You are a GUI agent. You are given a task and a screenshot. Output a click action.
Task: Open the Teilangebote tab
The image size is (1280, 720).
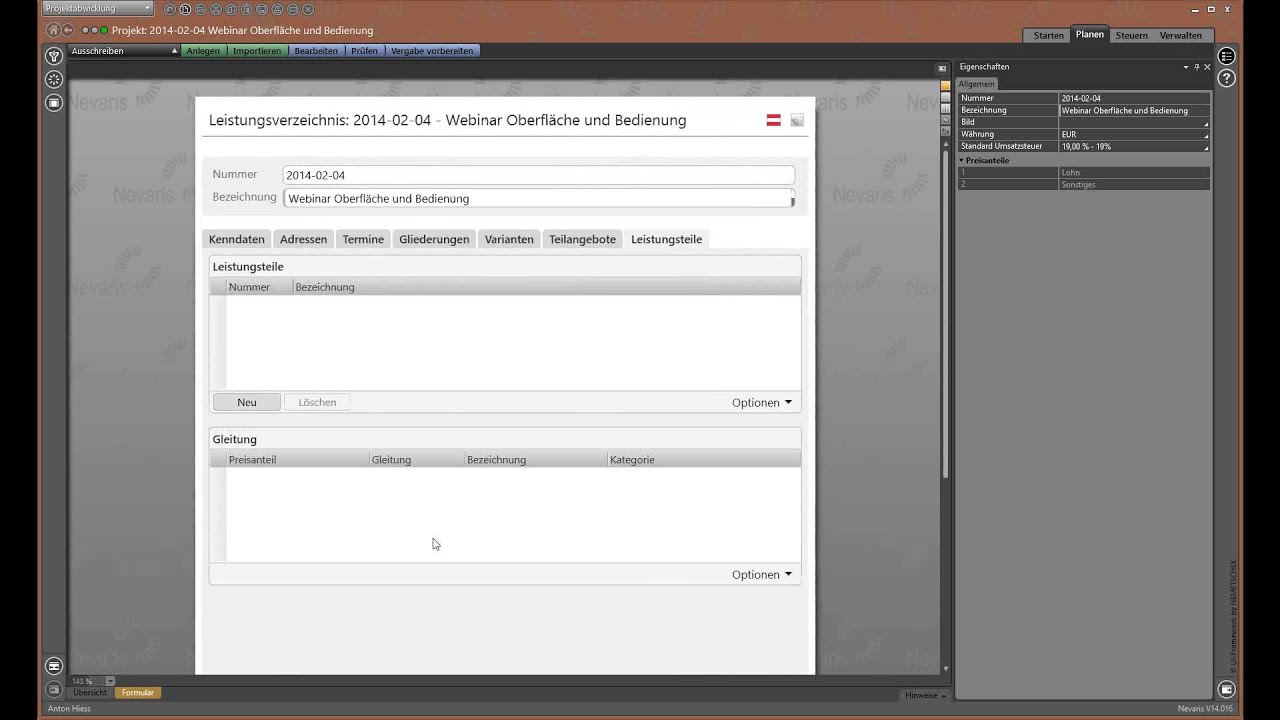click(x=582, y=240)
